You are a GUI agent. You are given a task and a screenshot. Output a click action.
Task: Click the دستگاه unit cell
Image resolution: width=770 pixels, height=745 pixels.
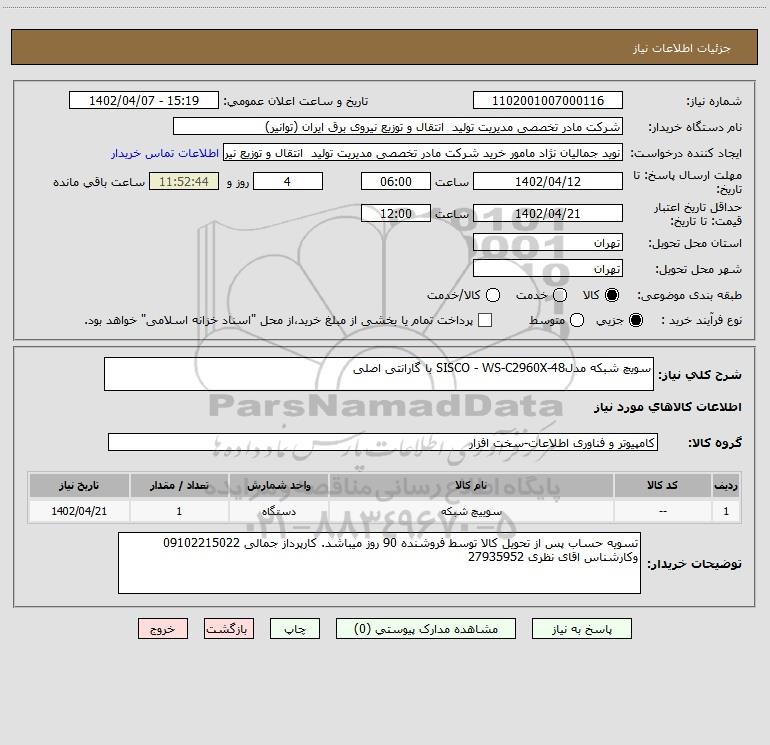(x=278, y=511)
